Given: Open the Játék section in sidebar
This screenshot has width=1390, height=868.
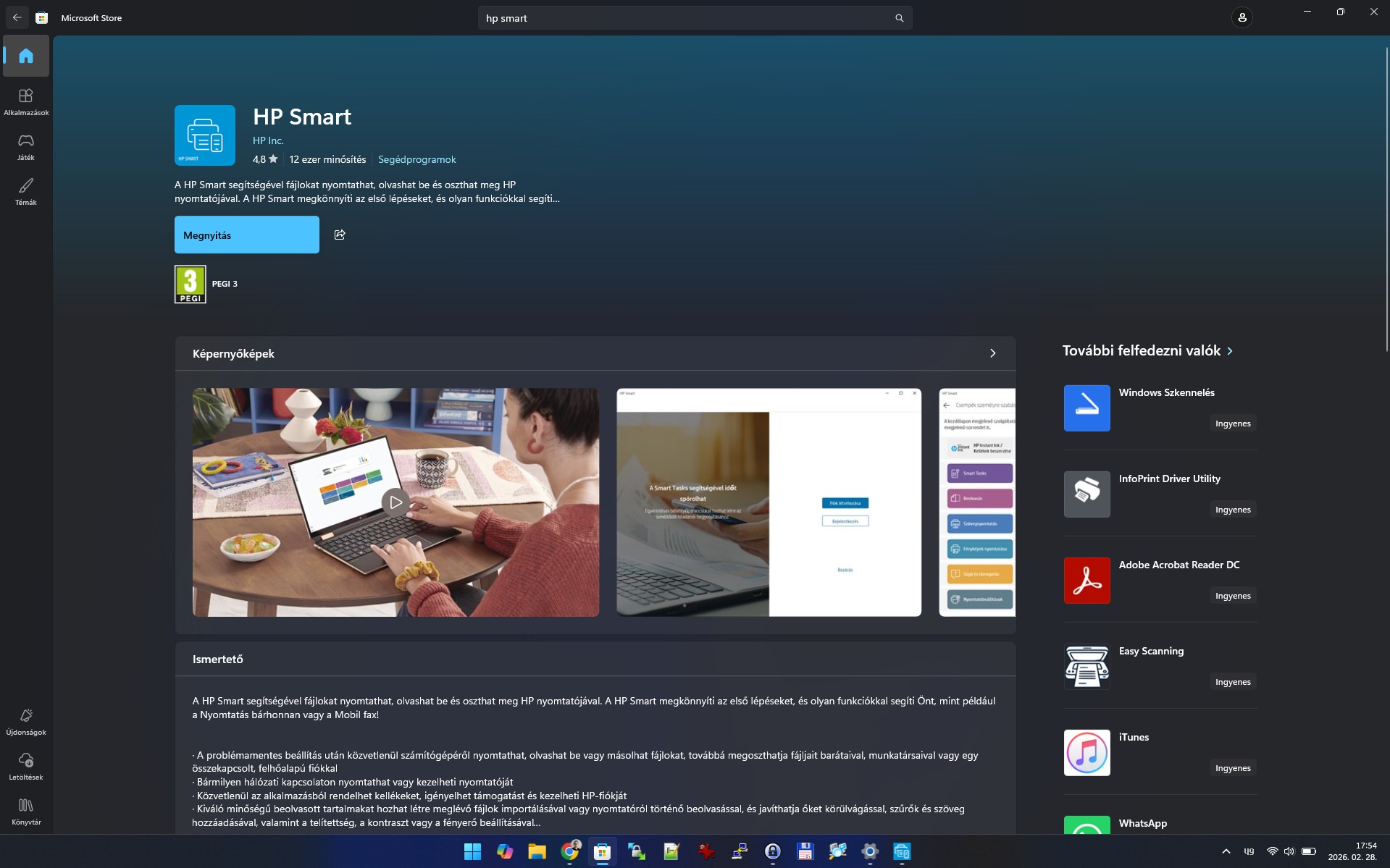Looking at the screenshot, I should click(26, 146).
